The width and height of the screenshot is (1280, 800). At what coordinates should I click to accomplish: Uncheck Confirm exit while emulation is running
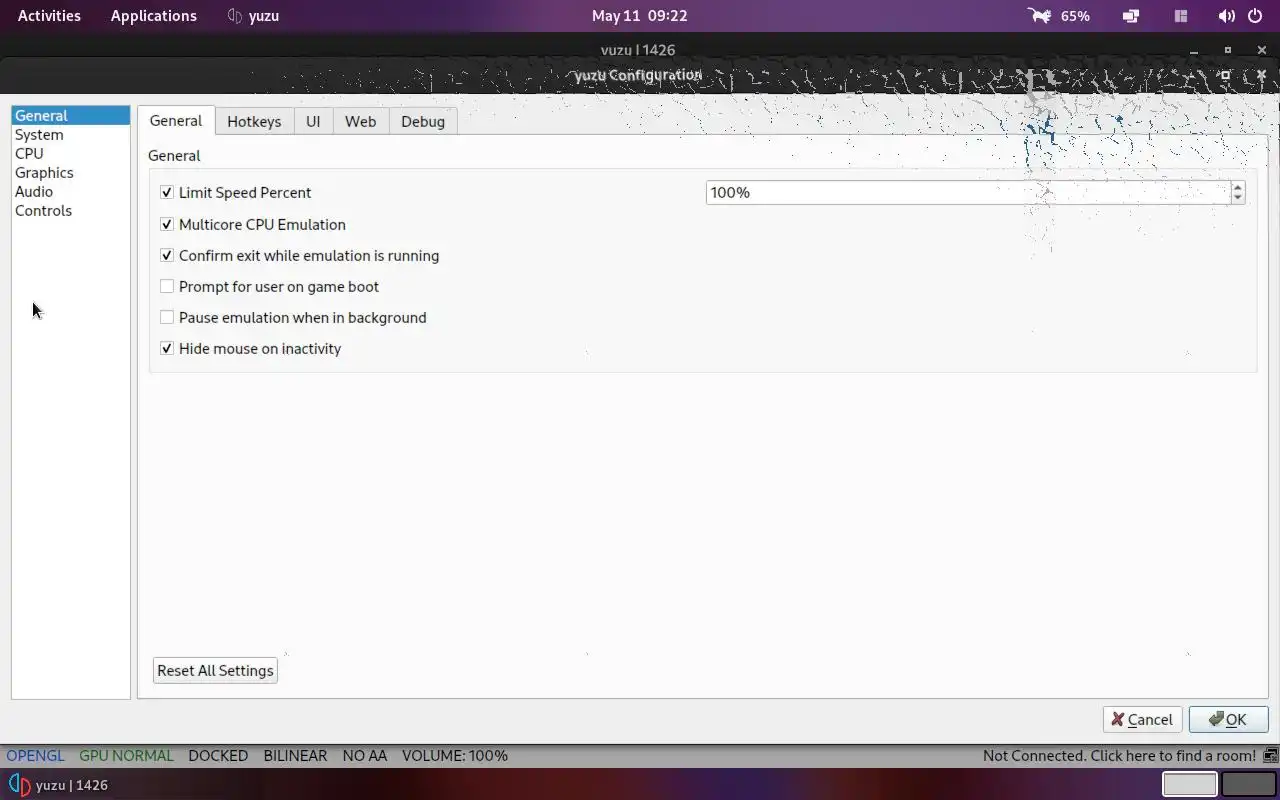(x=167, y=255)
